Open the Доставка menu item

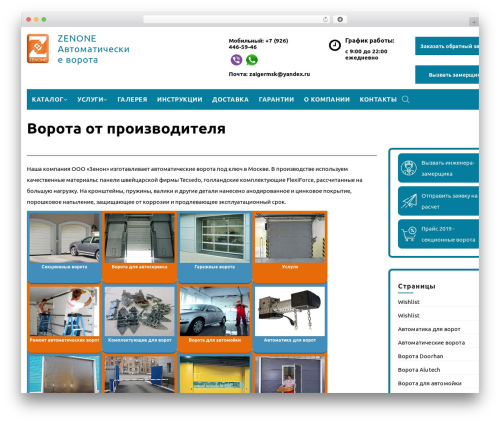pyautogui.click(x=230, y=99)
